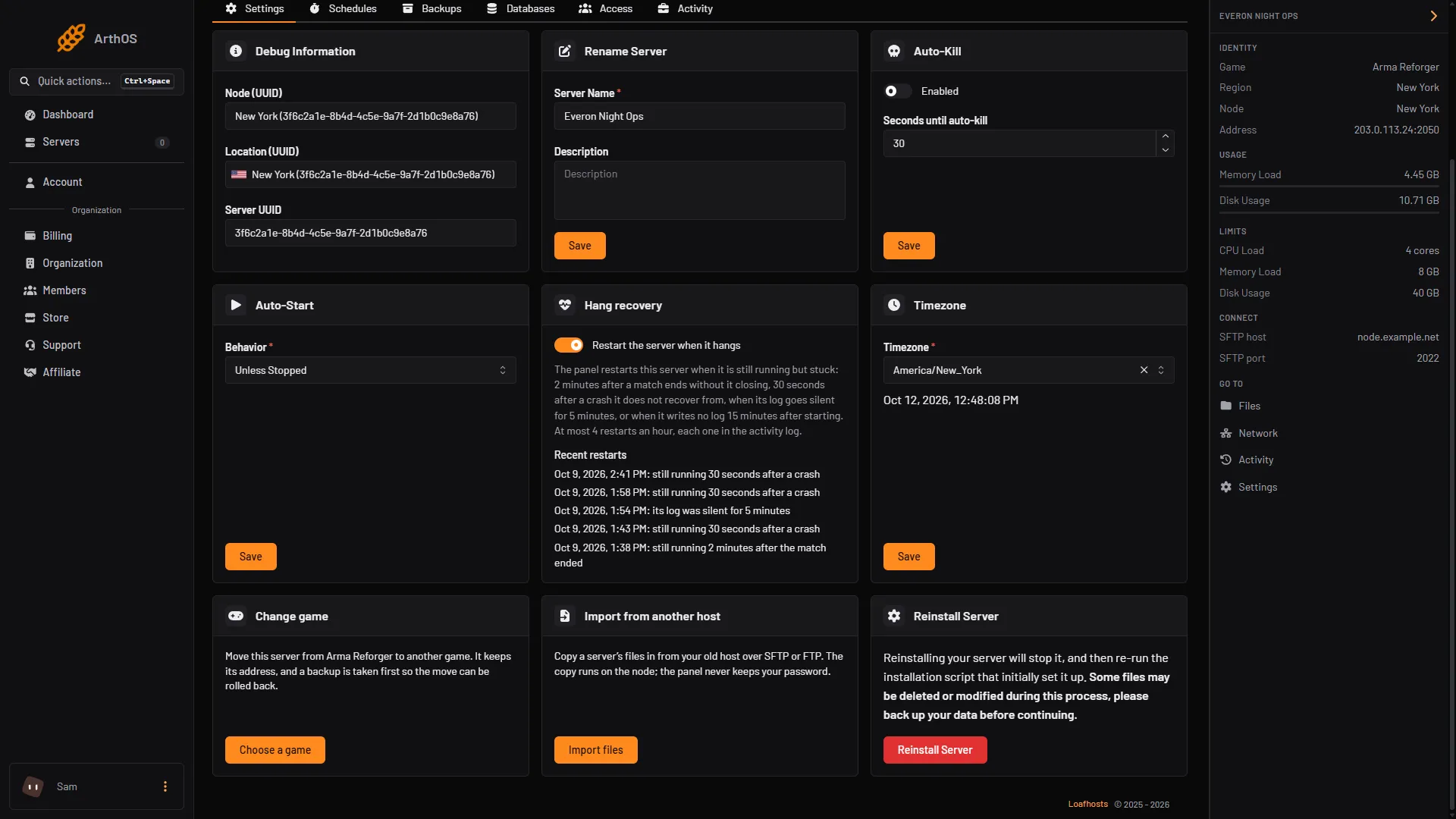Image resolution: width=1456 pixels, height=819 pixels.
Task: Switch to the Databases tab
Action: pos(520,9)
